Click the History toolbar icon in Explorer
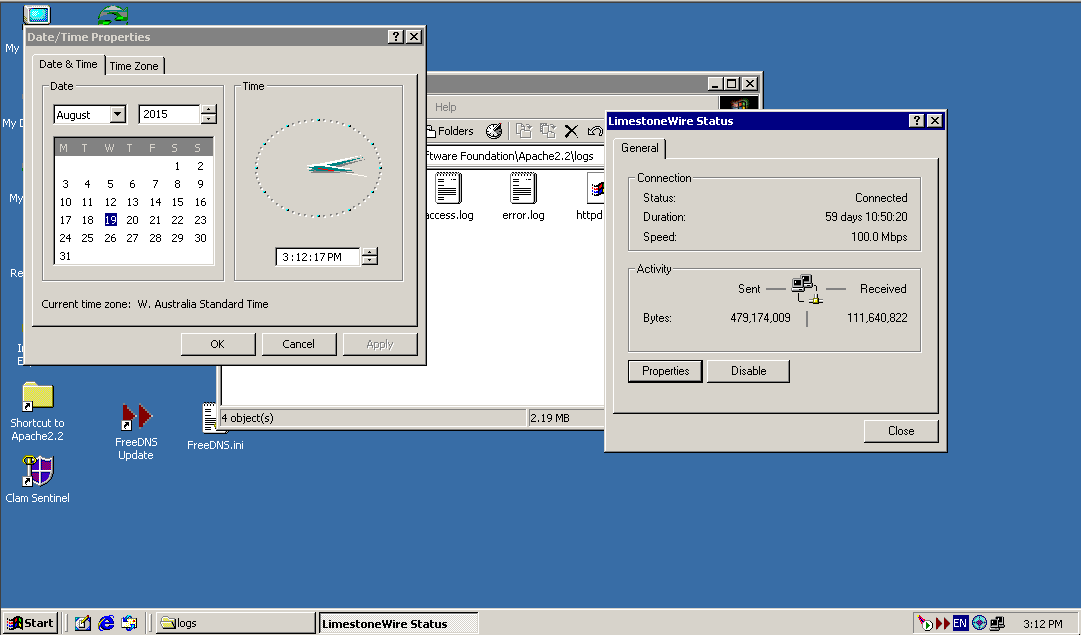 494,131
